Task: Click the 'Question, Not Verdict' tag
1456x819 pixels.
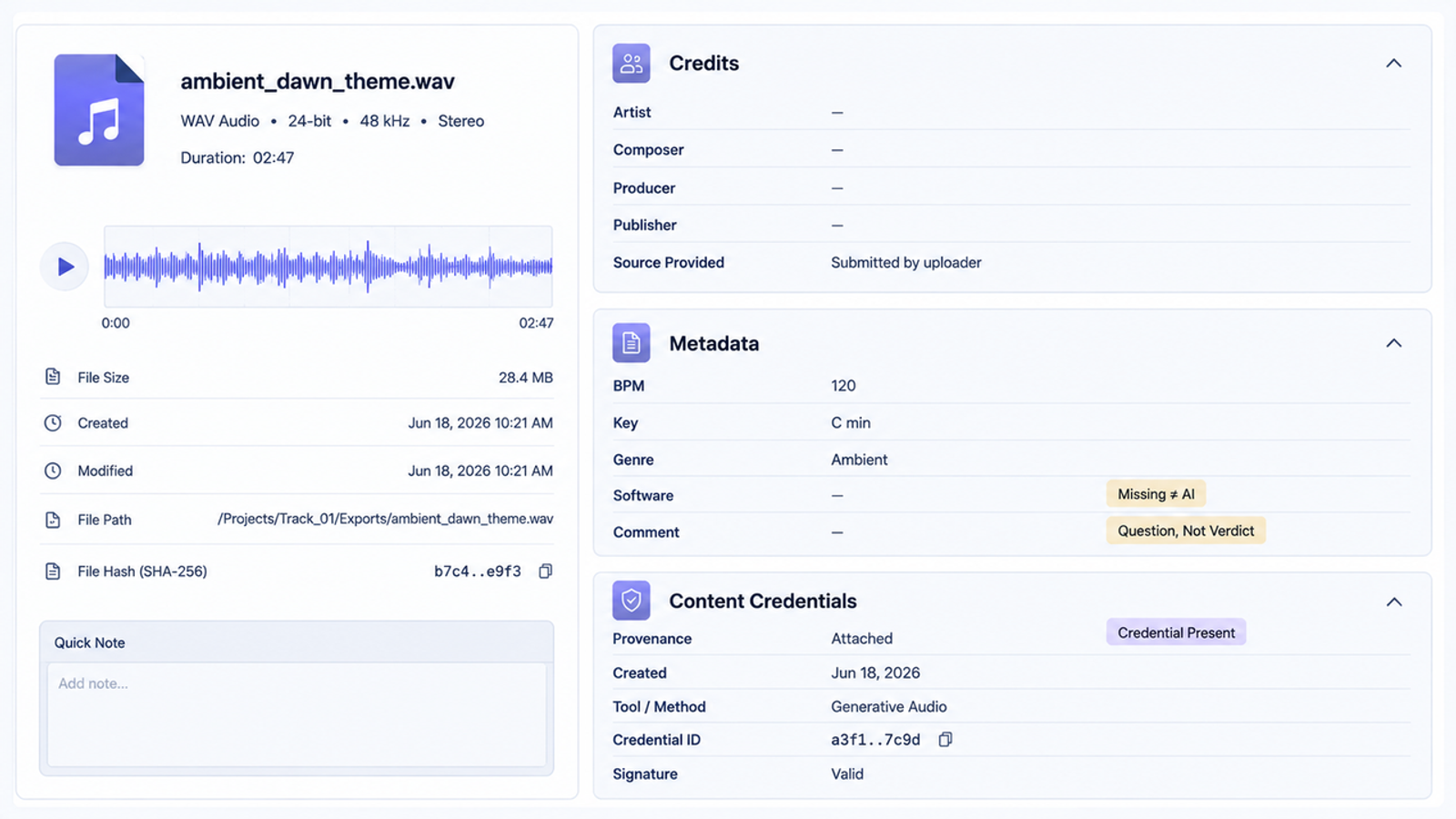Action: [x=1186, y=531]
